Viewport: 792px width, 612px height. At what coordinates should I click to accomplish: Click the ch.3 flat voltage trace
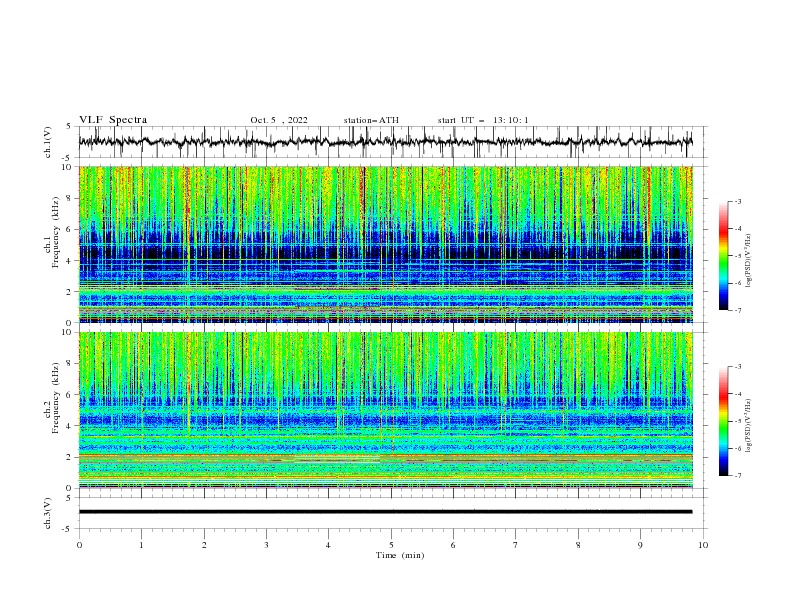pyautogui.click(x=385, y=512)
